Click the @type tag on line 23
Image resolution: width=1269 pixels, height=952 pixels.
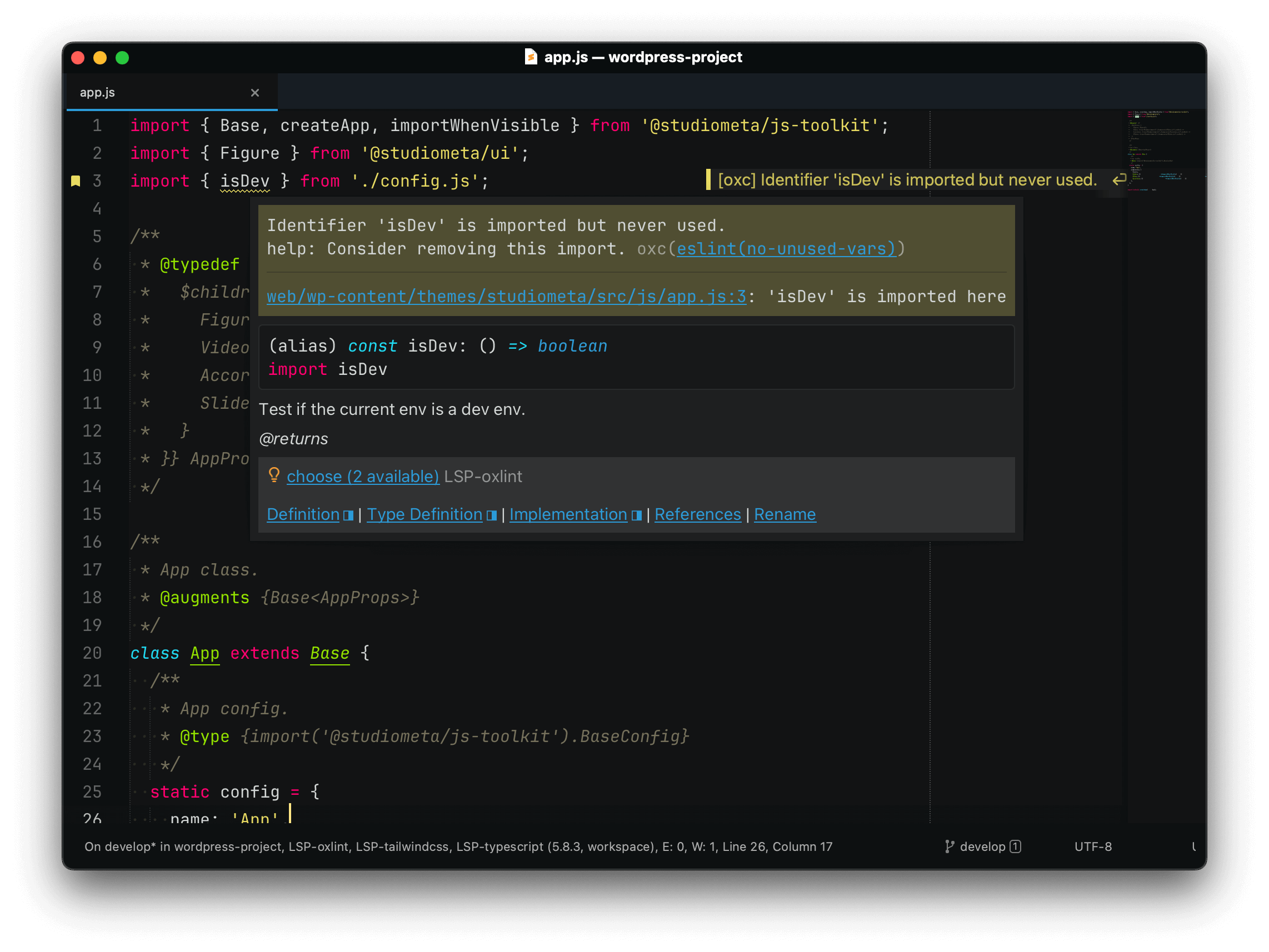pyautogui.click(x=205, y=736)
